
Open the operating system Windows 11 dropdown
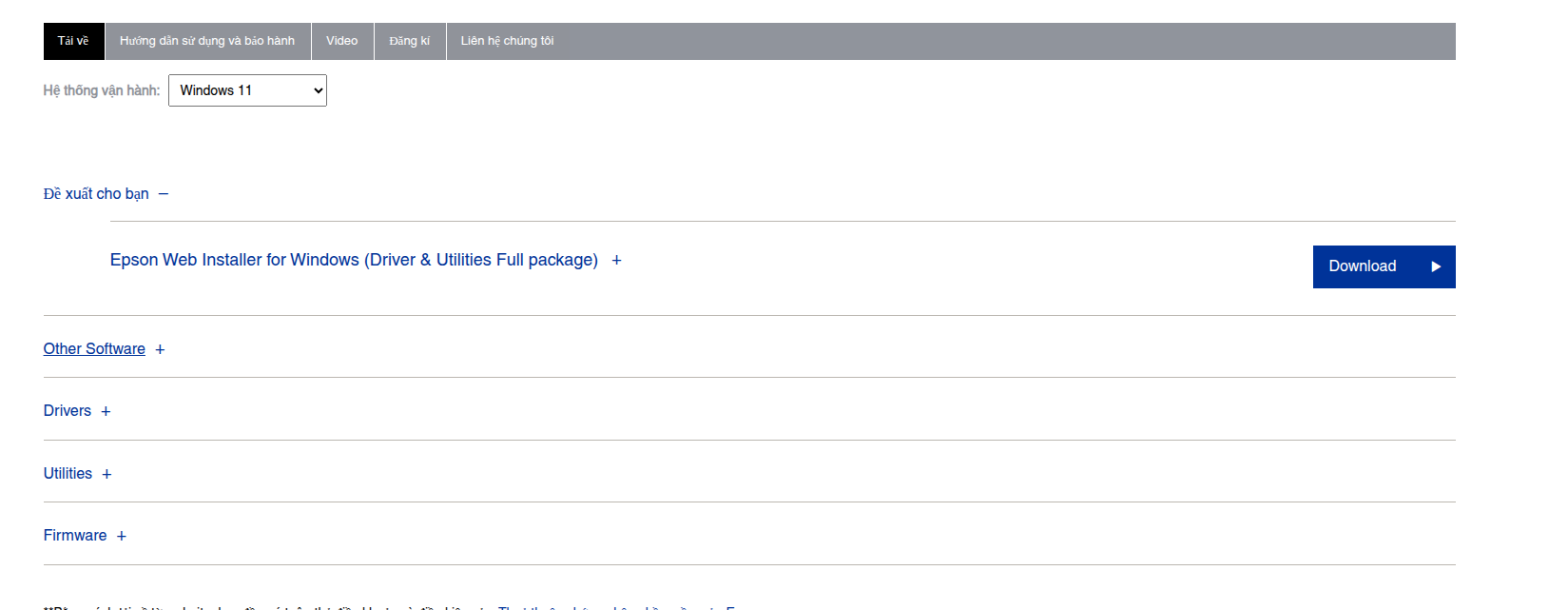point(247,90)
